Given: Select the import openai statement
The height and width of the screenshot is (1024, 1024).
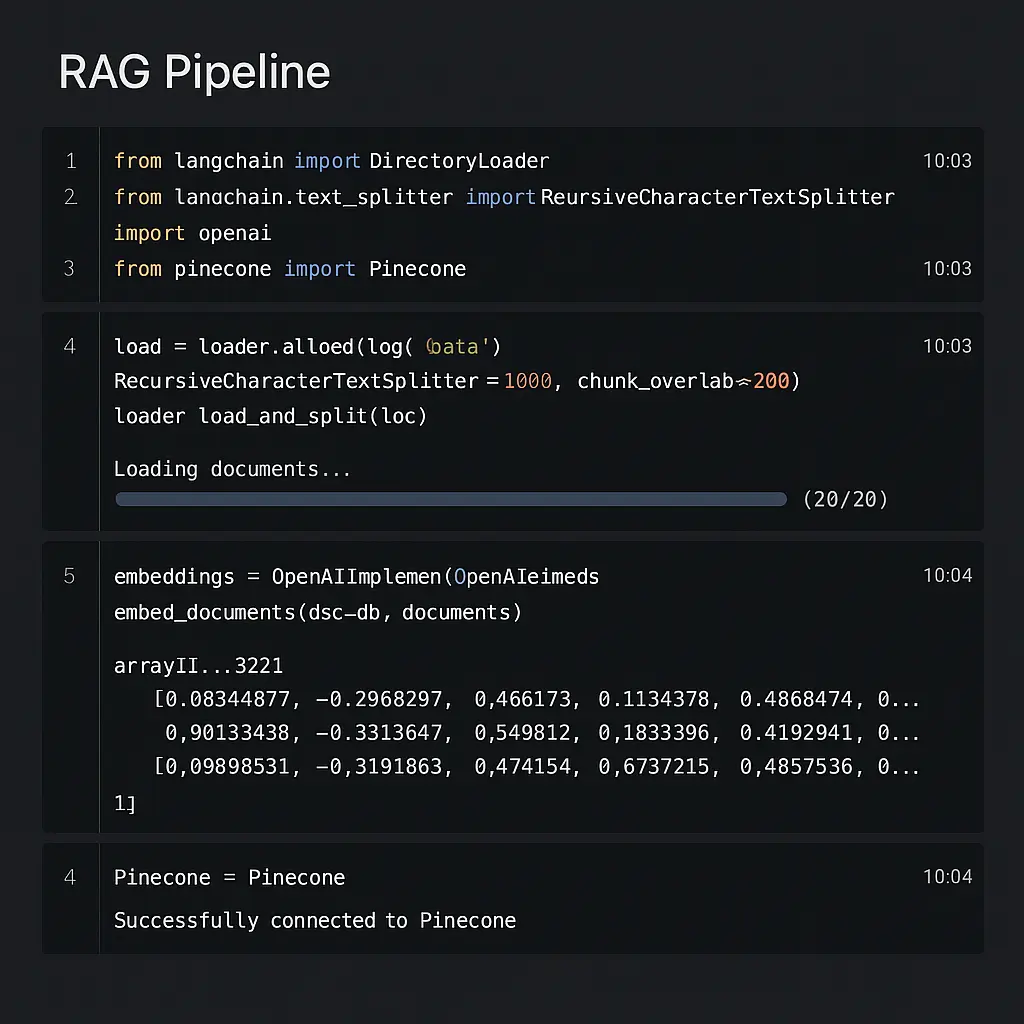Looking at the screenshot, I should tap(193, 233).
